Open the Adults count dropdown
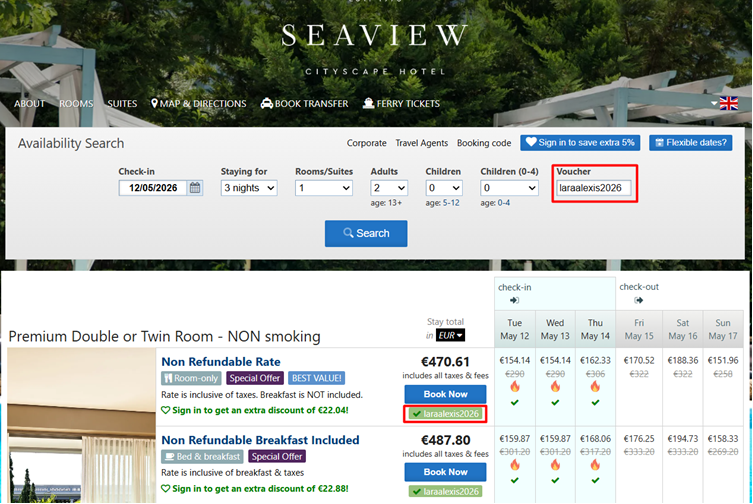This screenshot has width=753, height=504. pyautogui.click(x=389, y=188)
